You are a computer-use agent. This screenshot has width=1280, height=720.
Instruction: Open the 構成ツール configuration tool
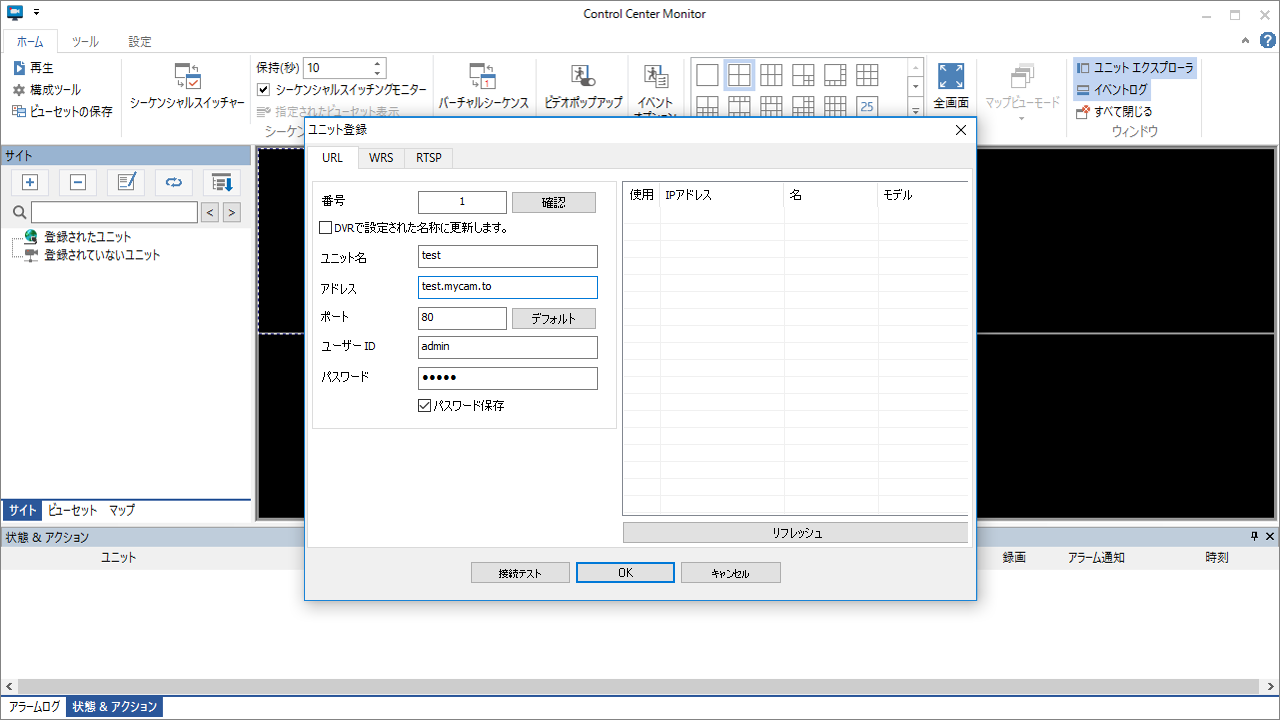coord(47,90)
